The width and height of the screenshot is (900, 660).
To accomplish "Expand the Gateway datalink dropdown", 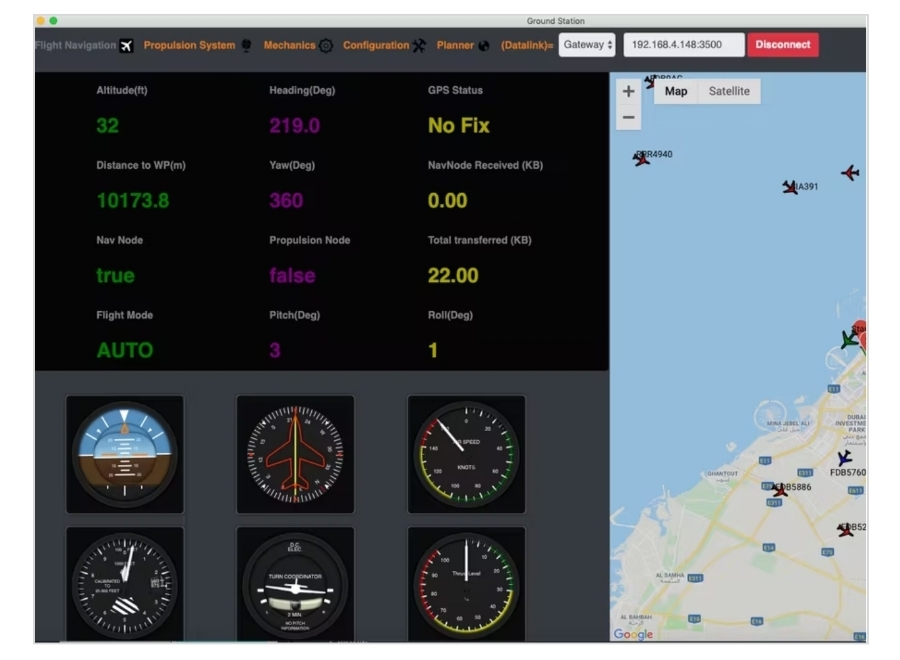I will click(587, 45).
